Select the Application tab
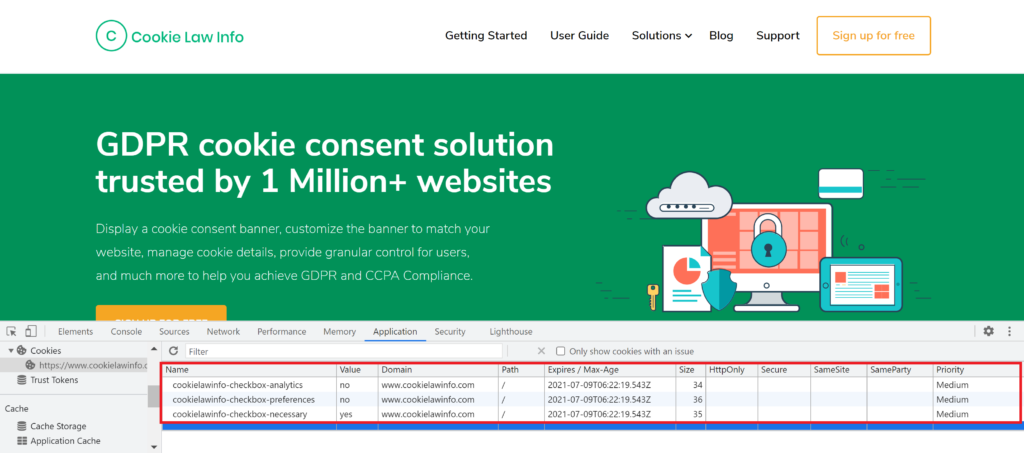 pyautogui.click(x=395, y=332)
